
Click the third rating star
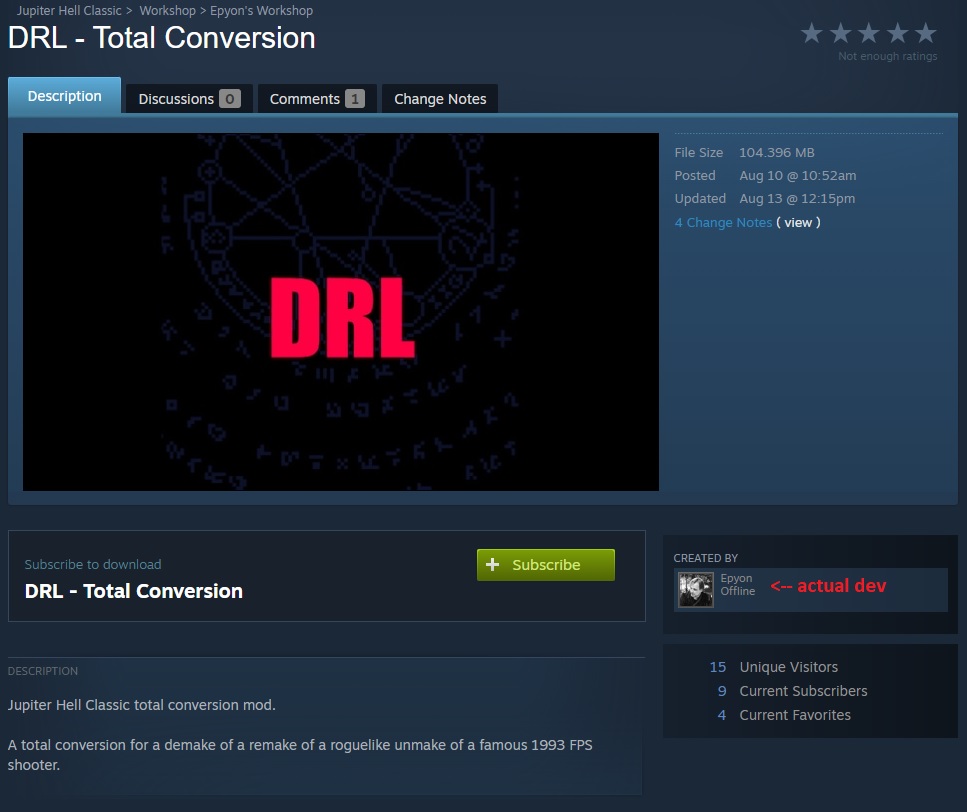[869, 33]
